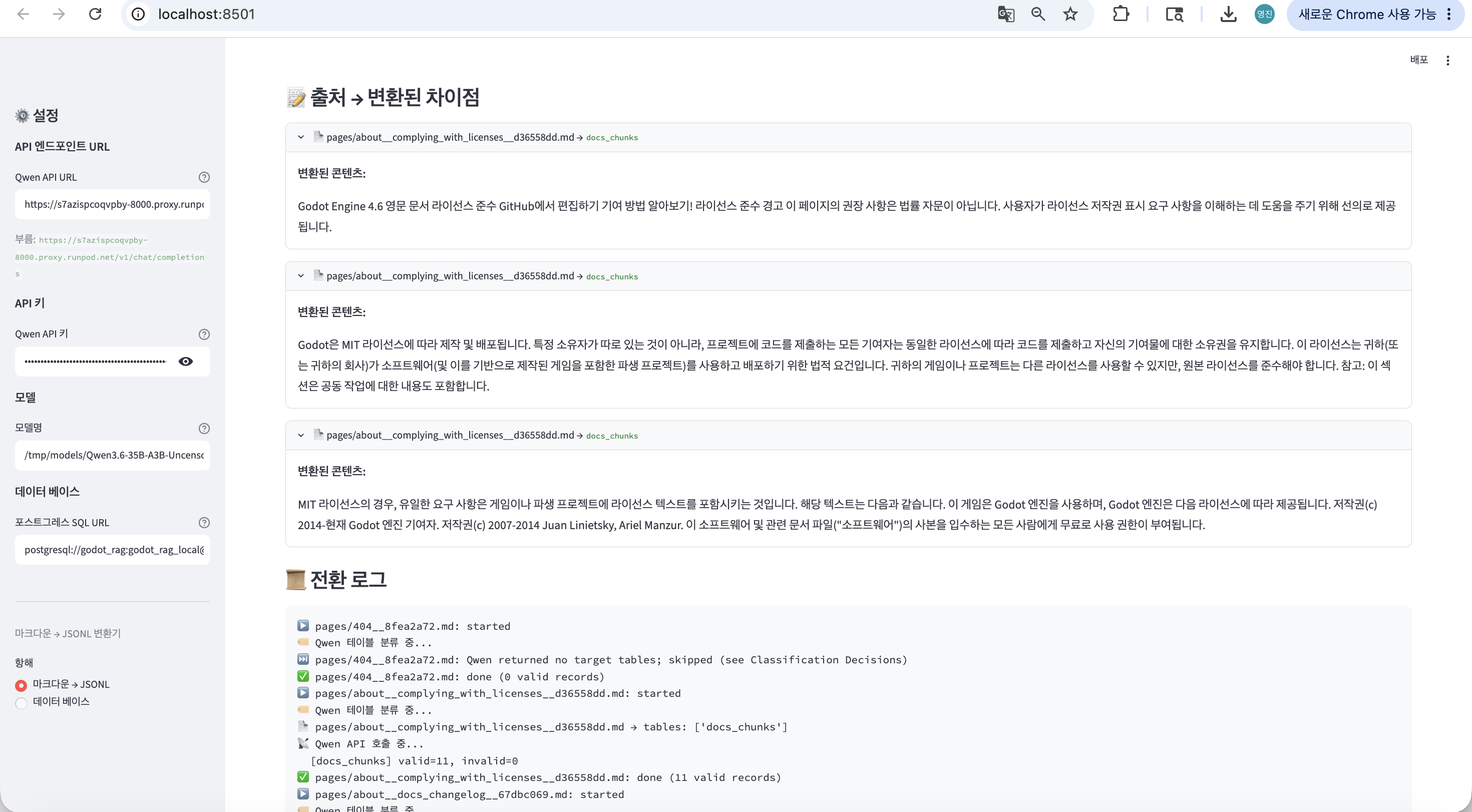Viewport: 1472px width, 812px height.
Task: Click the localhost:8501 address text
Action: pos(206,15)
